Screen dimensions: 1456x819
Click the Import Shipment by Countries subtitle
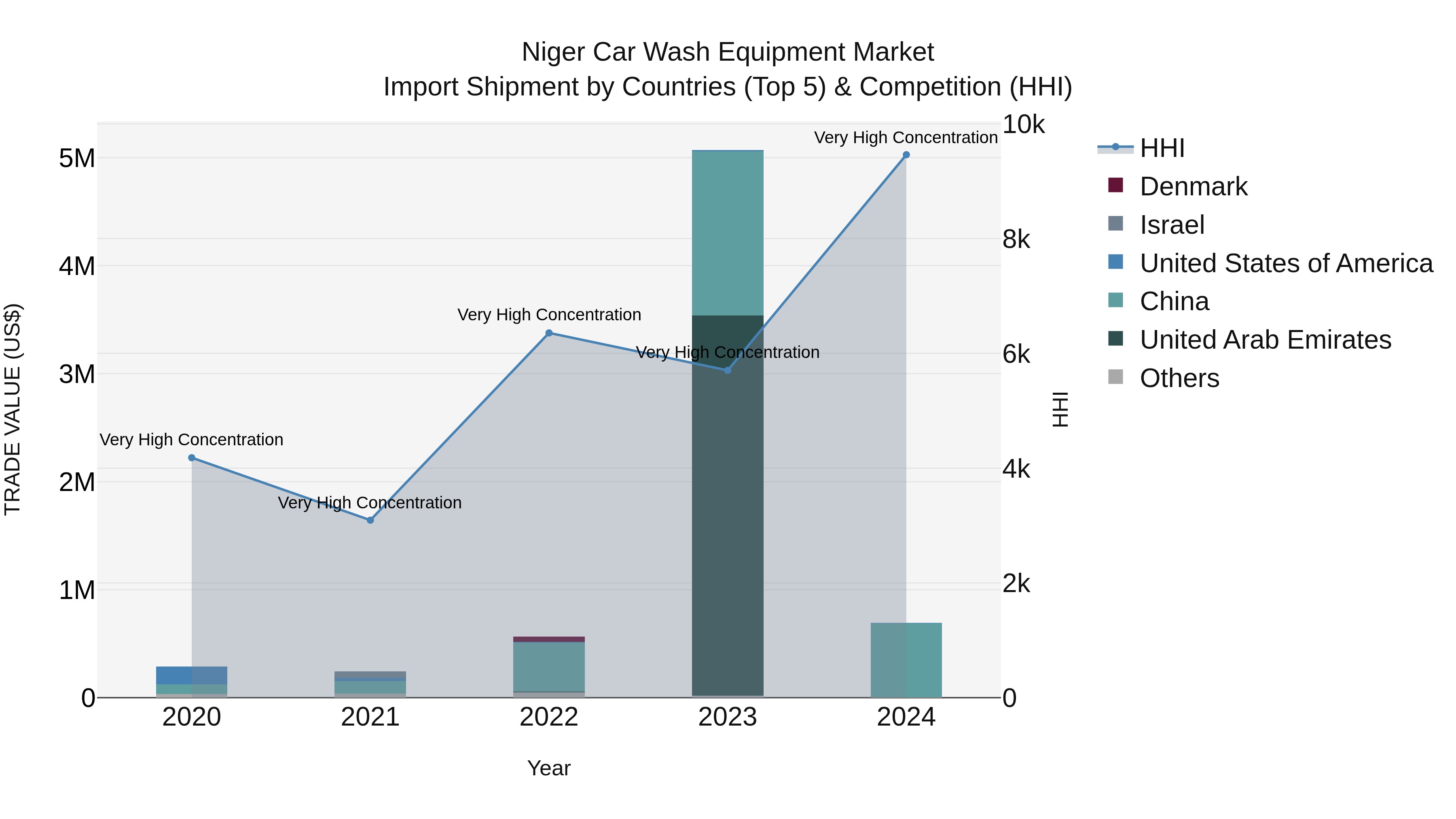tap(728, 87)
